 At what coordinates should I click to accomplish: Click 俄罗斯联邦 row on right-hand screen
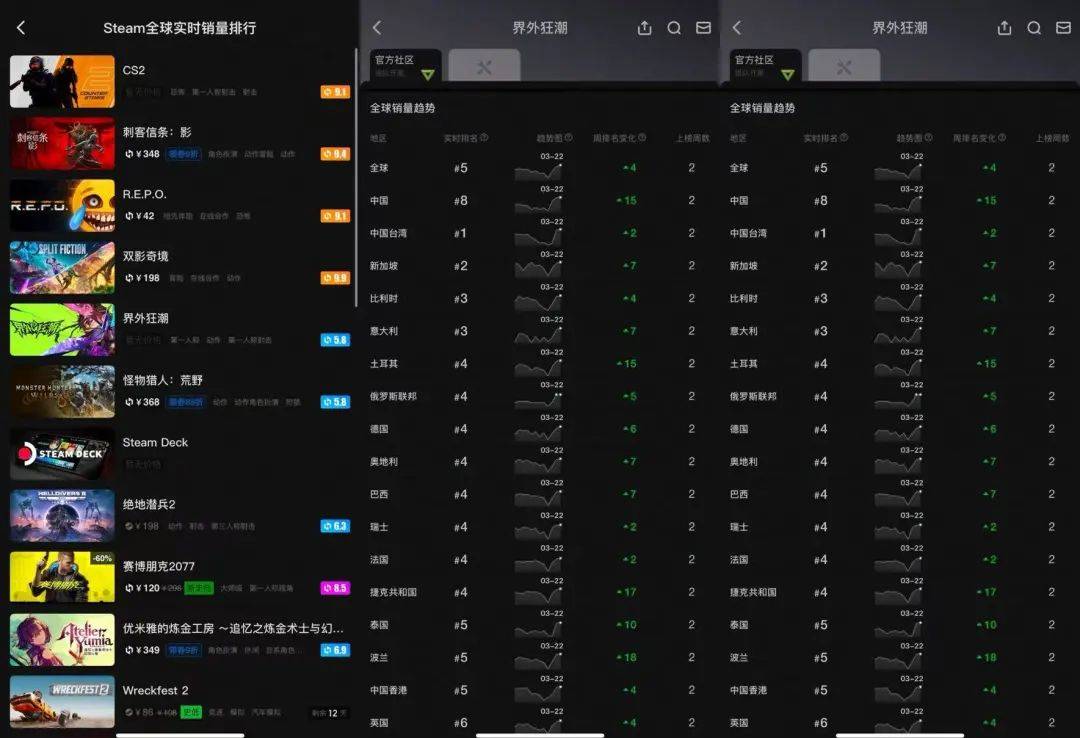(900, 396)
